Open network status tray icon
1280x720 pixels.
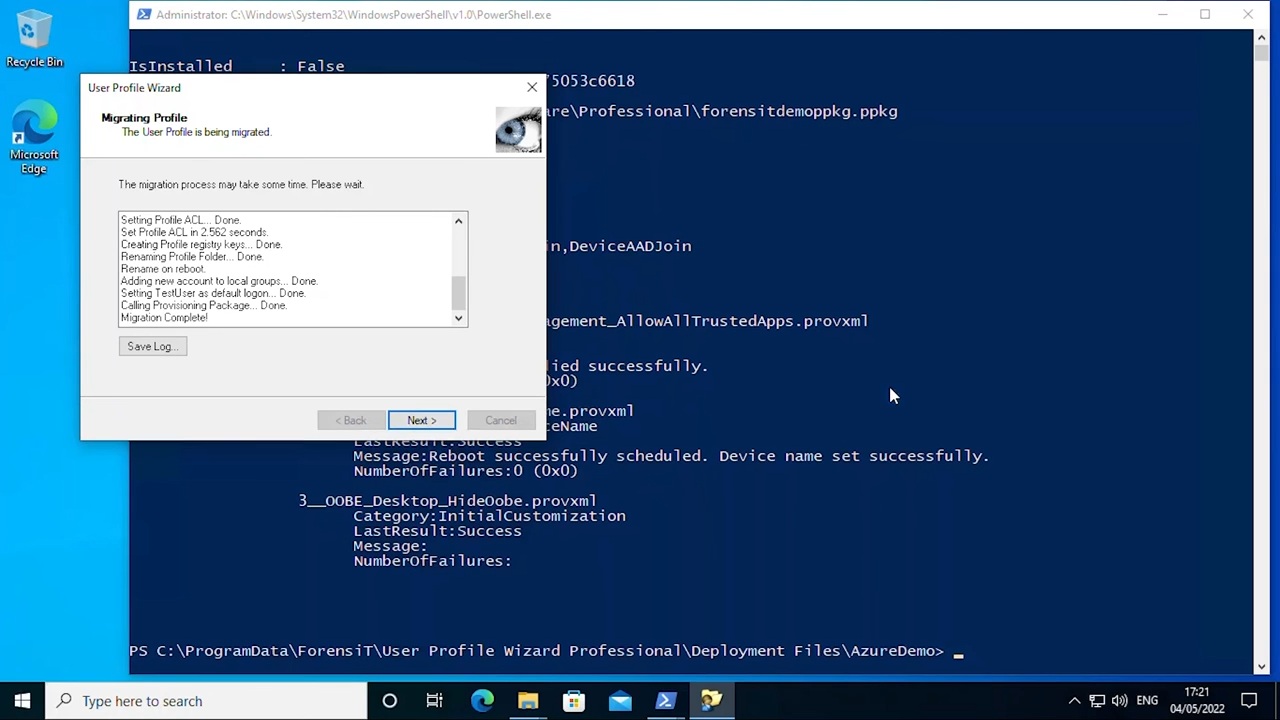point(1097,701)
